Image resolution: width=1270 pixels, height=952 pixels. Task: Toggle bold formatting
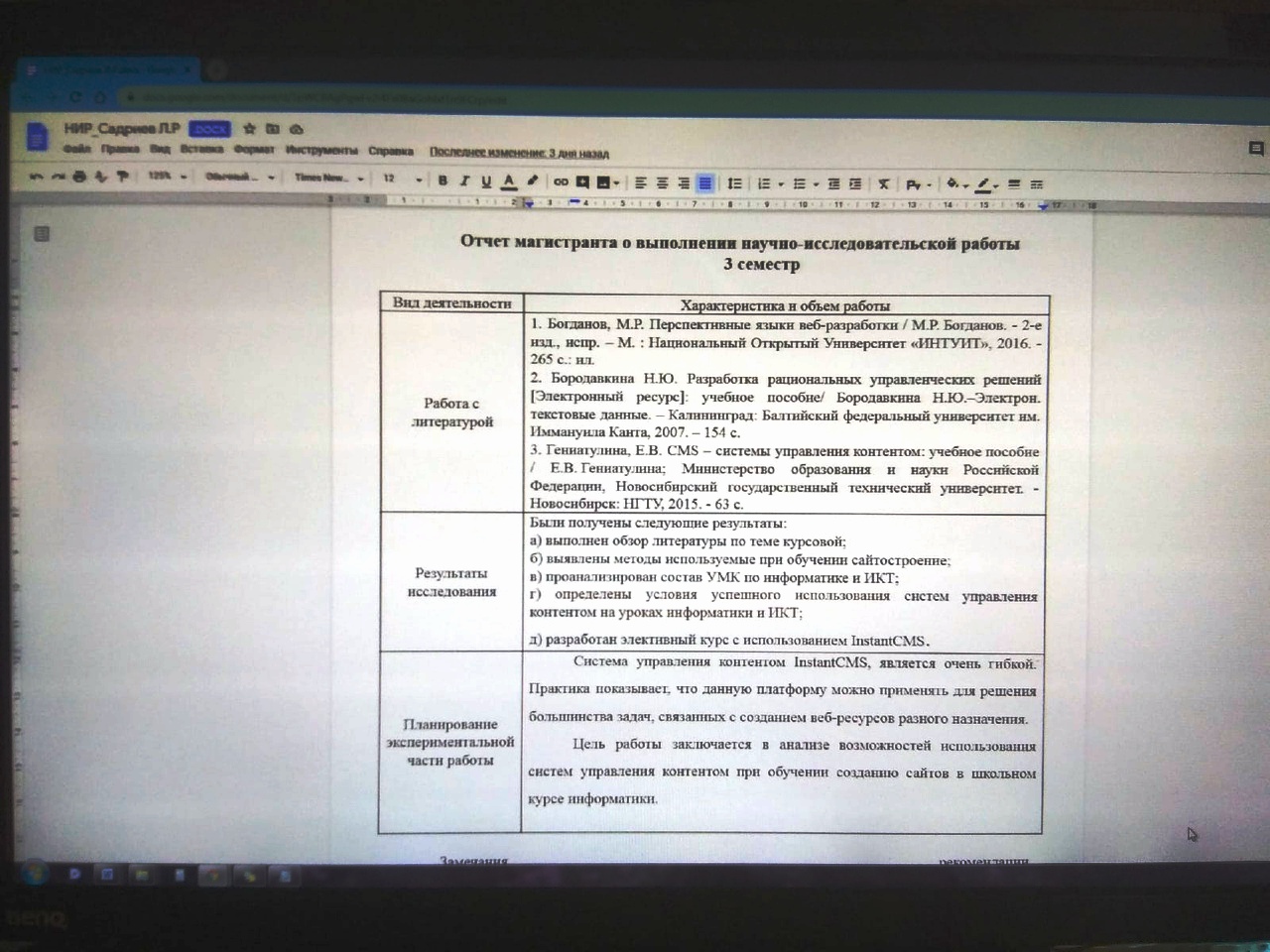click(x=443, y=180)
